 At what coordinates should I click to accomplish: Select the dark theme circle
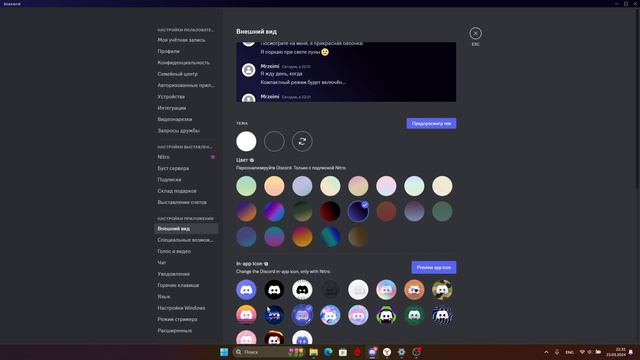[x=274, y=141]
